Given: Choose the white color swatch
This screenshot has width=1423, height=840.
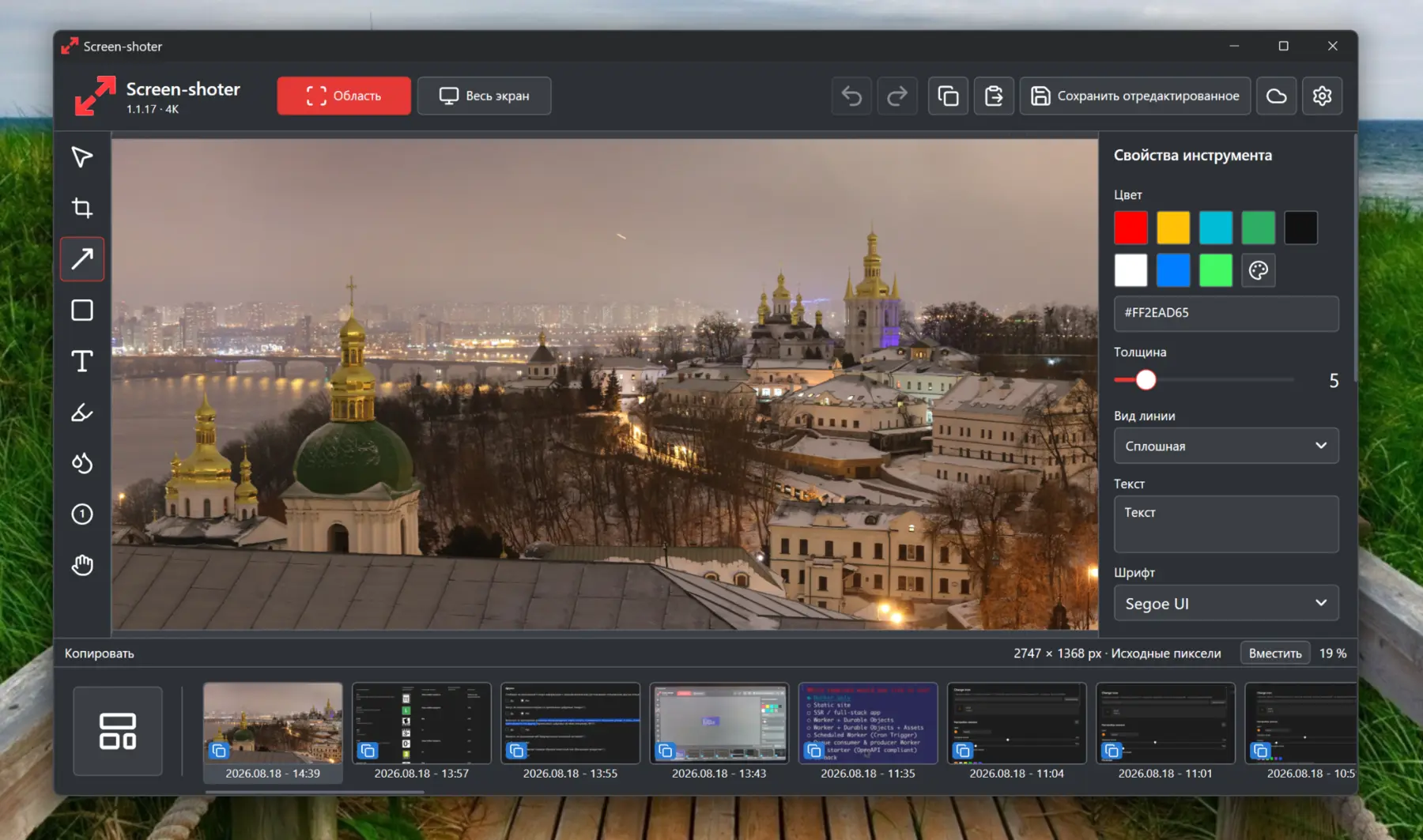Looking at the screenshot, I should coord(1130,270).
